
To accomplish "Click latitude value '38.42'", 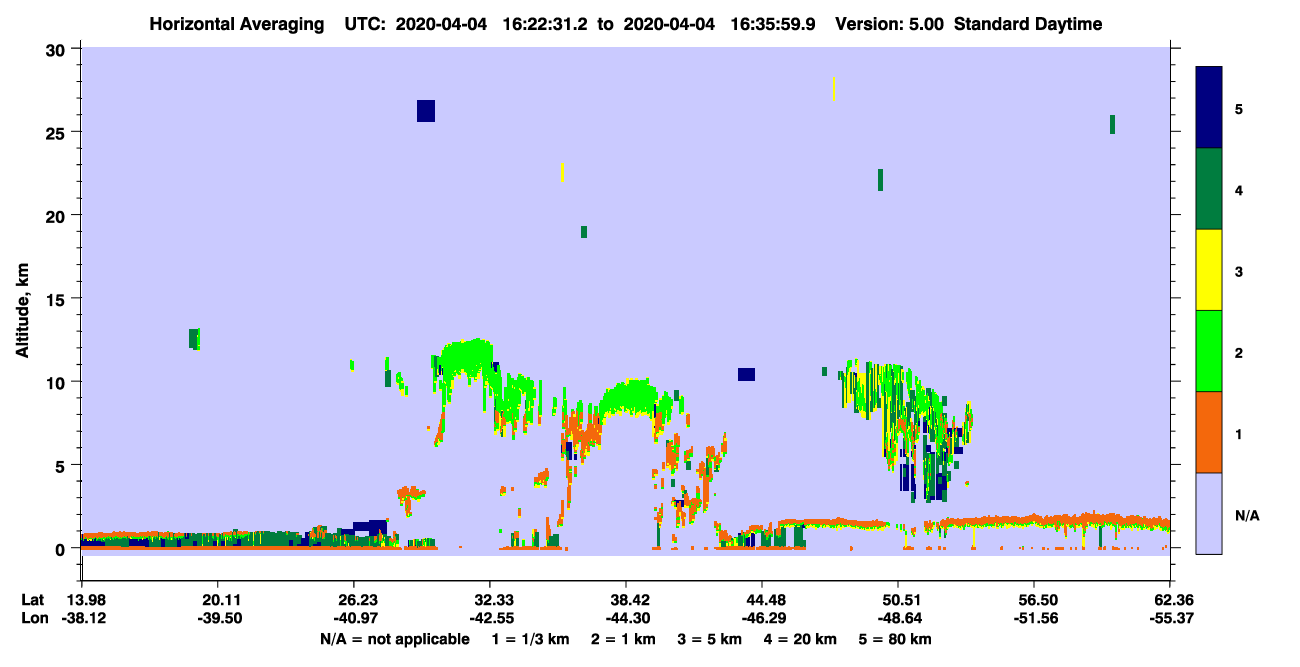I will (x=626, y=600).
